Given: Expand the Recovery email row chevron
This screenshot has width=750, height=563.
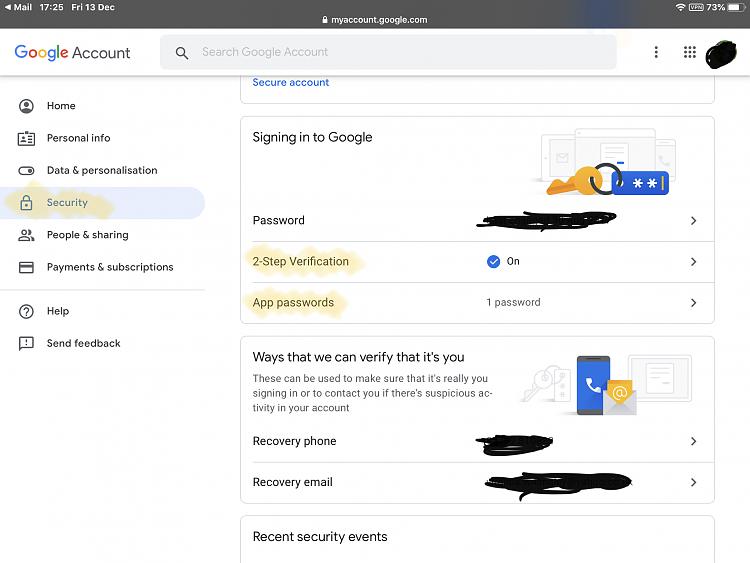Looking at the screenshot, I should pos(693,482).
